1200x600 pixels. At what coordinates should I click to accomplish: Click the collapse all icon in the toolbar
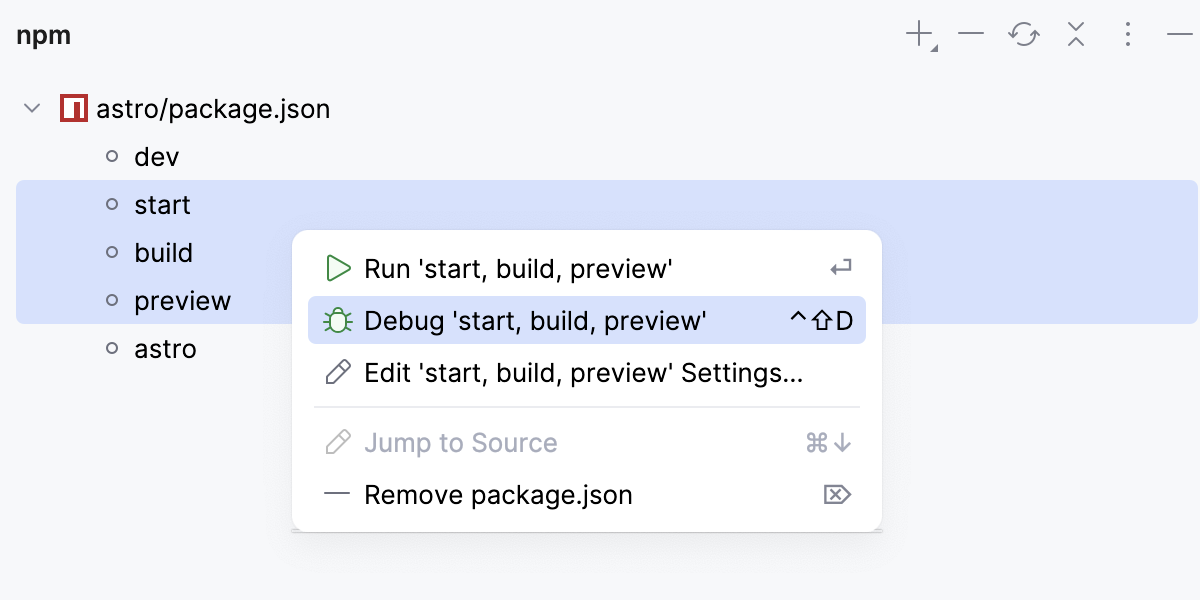[x=1075, y=35]
